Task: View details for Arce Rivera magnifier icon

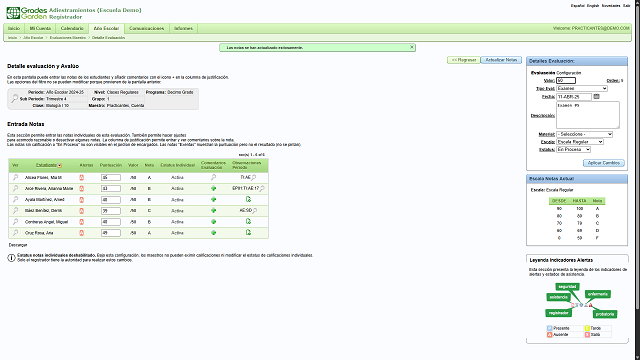Action: click(15, 189)
